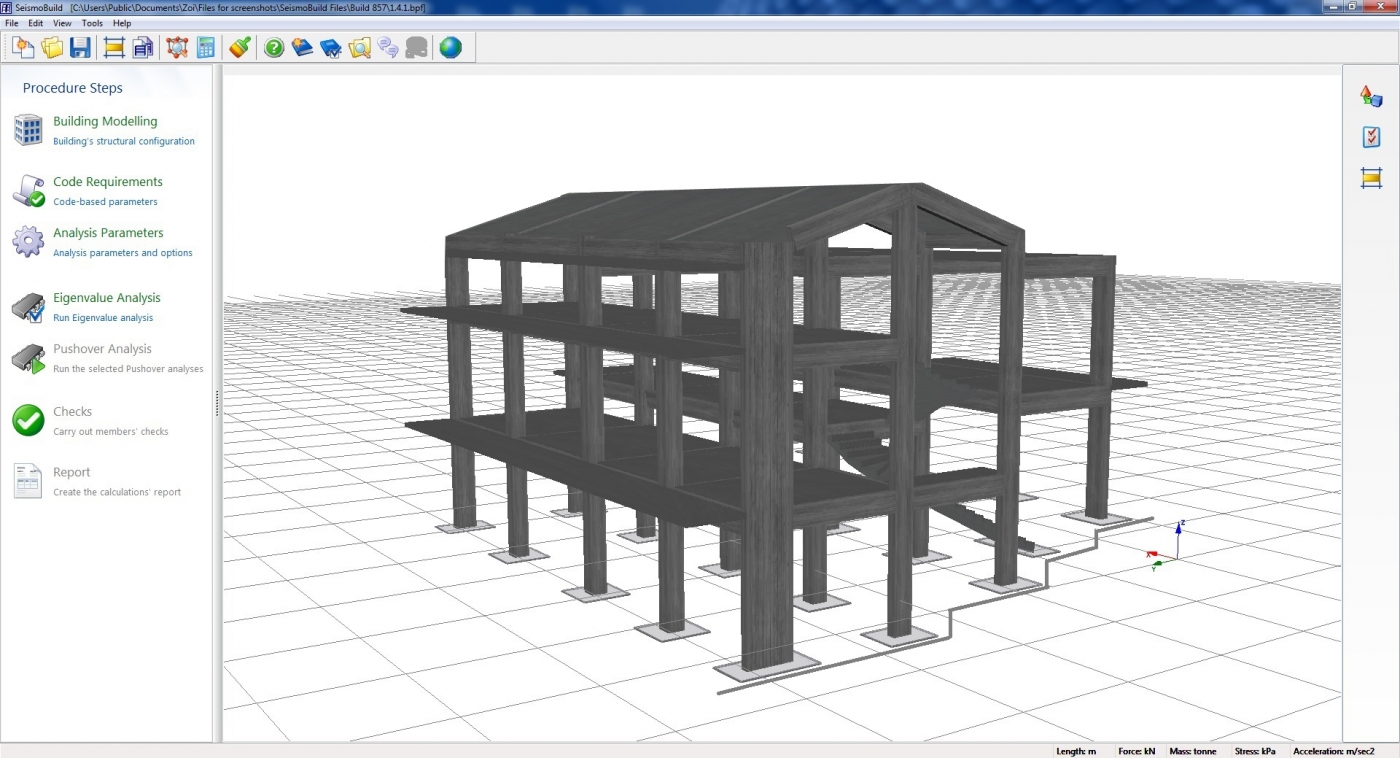This screenshot has height=758, width=1400.
Task: Open help via the green question mark icon
Action: point(274,47)
